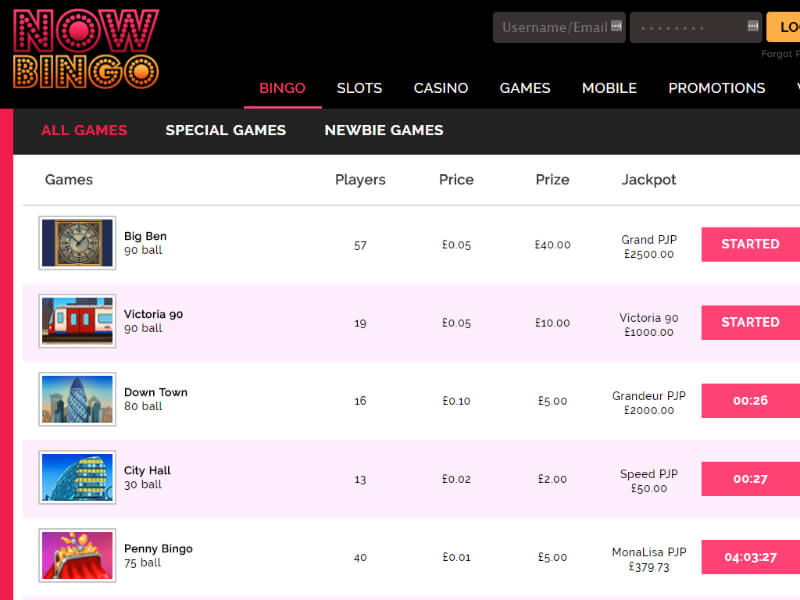This screenshot has height=600, width=800.
Task: Select the BINGO navigation tab
Action: coord(282,88)
